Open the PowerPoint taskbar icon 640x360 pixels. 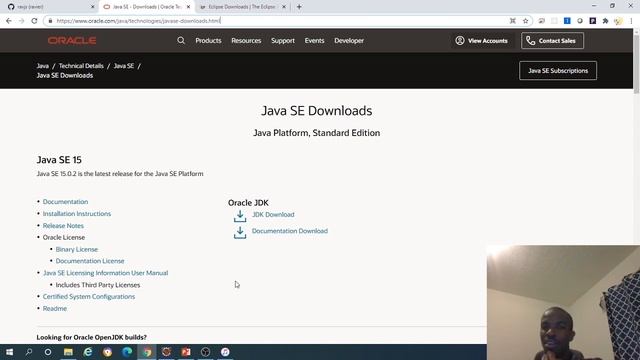pyautogui.click(x=186, y=352)
